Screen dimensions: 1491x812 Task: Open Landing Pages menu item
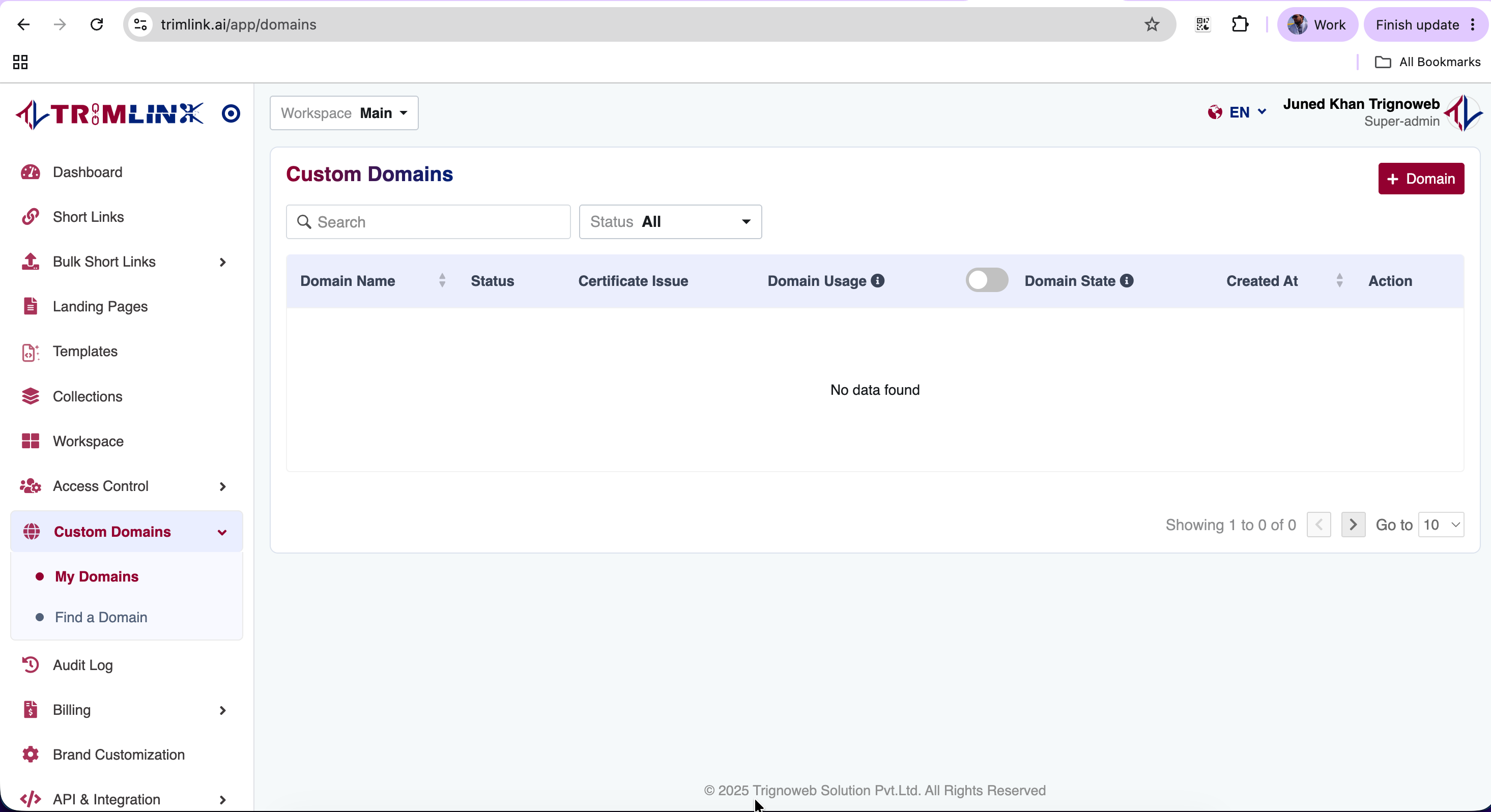pos(100,307)
